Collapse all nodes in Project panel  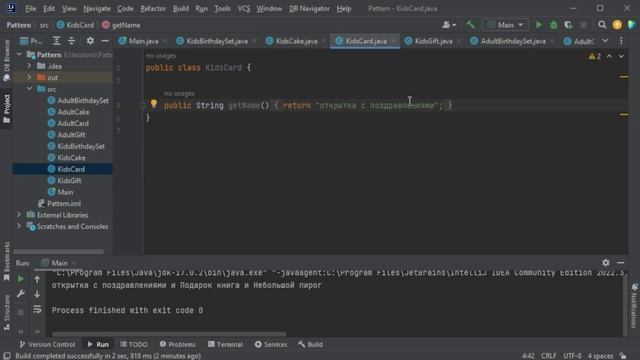[x=71, y=40]
